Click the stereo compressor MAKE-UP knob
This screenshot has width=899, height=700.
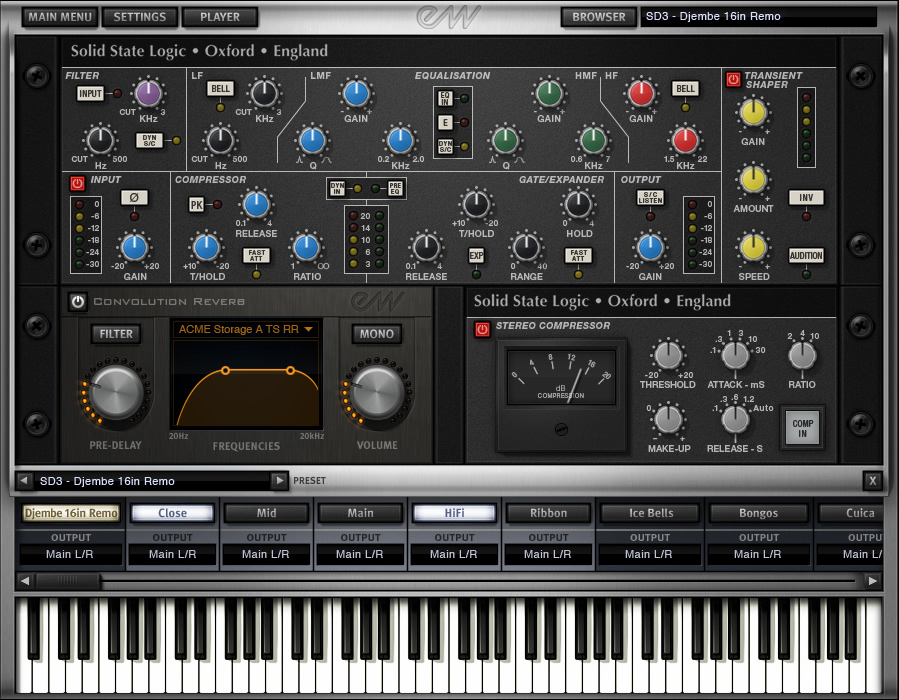(x=668, y=419)
